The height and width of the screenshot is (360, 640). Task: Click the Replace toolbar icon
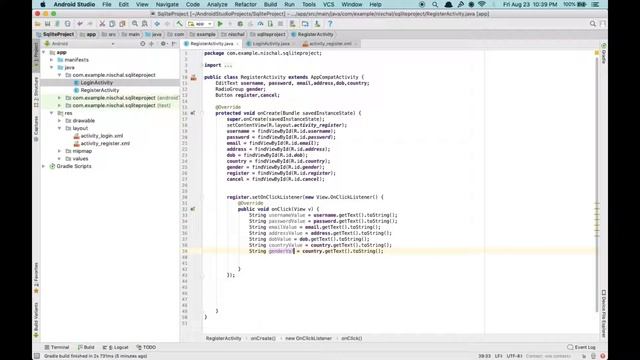click(144, 24)
